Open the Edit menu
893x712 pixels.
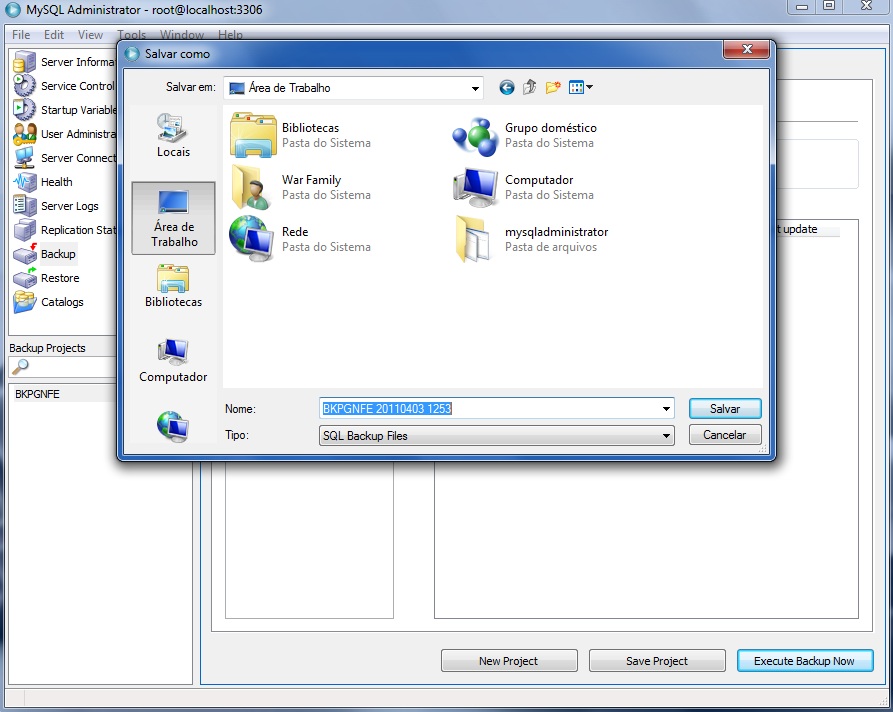[54, 35]
